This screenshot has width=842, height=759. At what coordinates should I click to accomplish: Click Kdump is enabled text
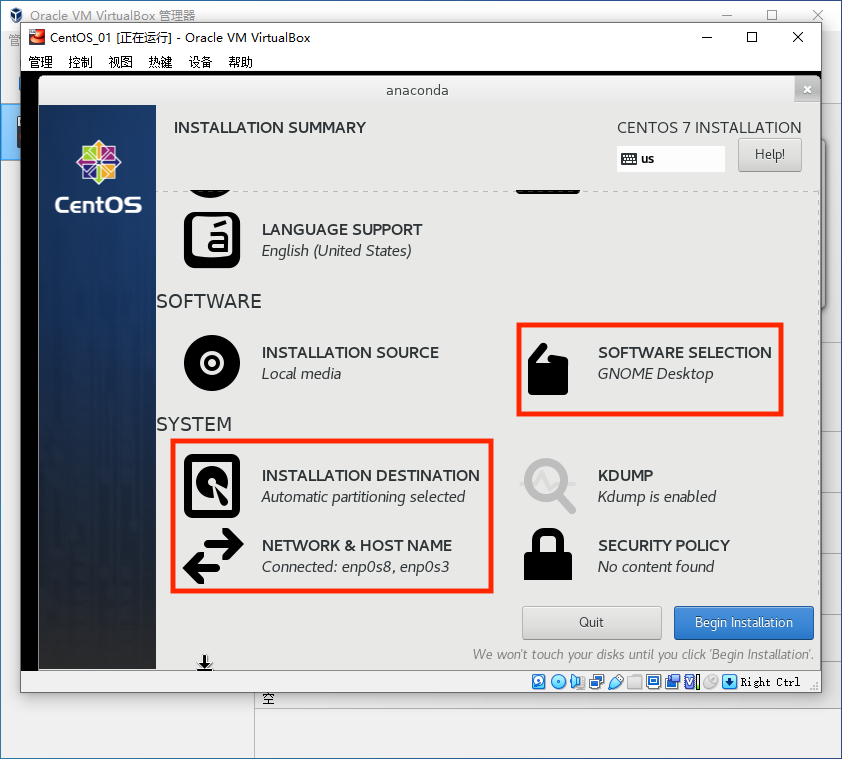coord(657,497)
